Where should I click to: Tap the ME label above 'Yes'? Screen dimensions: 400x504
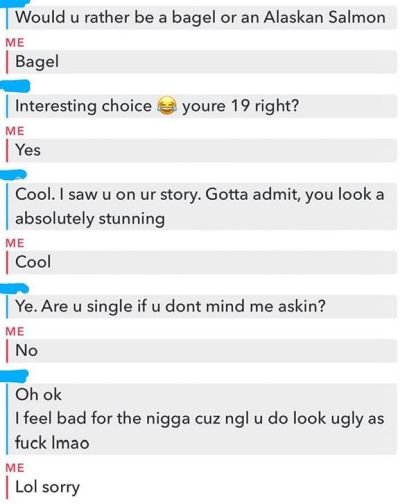pyautogui.click(x=15, y=131)
